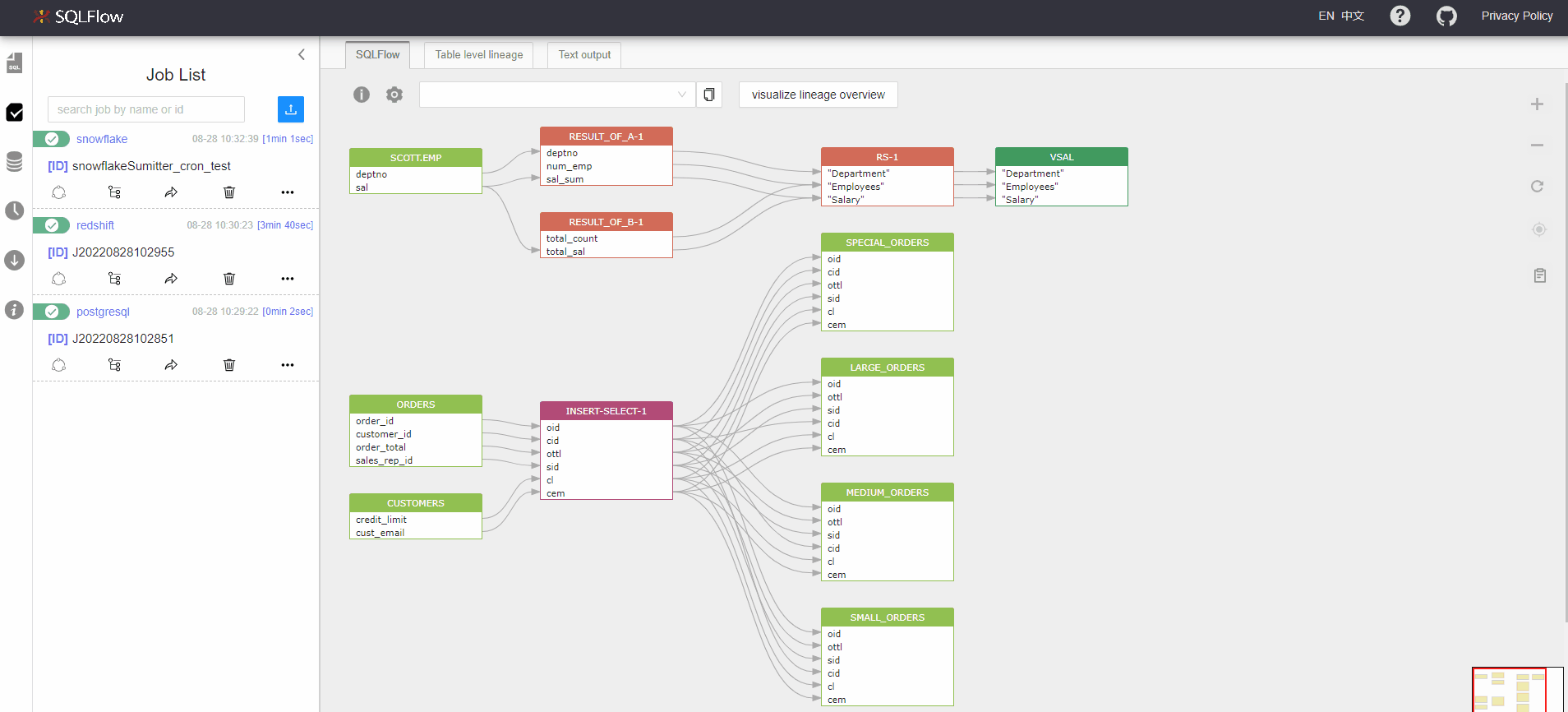The image size is (1568, 712).
Task: Delete the snowflake job with trash icon
Action: (229, 192)
